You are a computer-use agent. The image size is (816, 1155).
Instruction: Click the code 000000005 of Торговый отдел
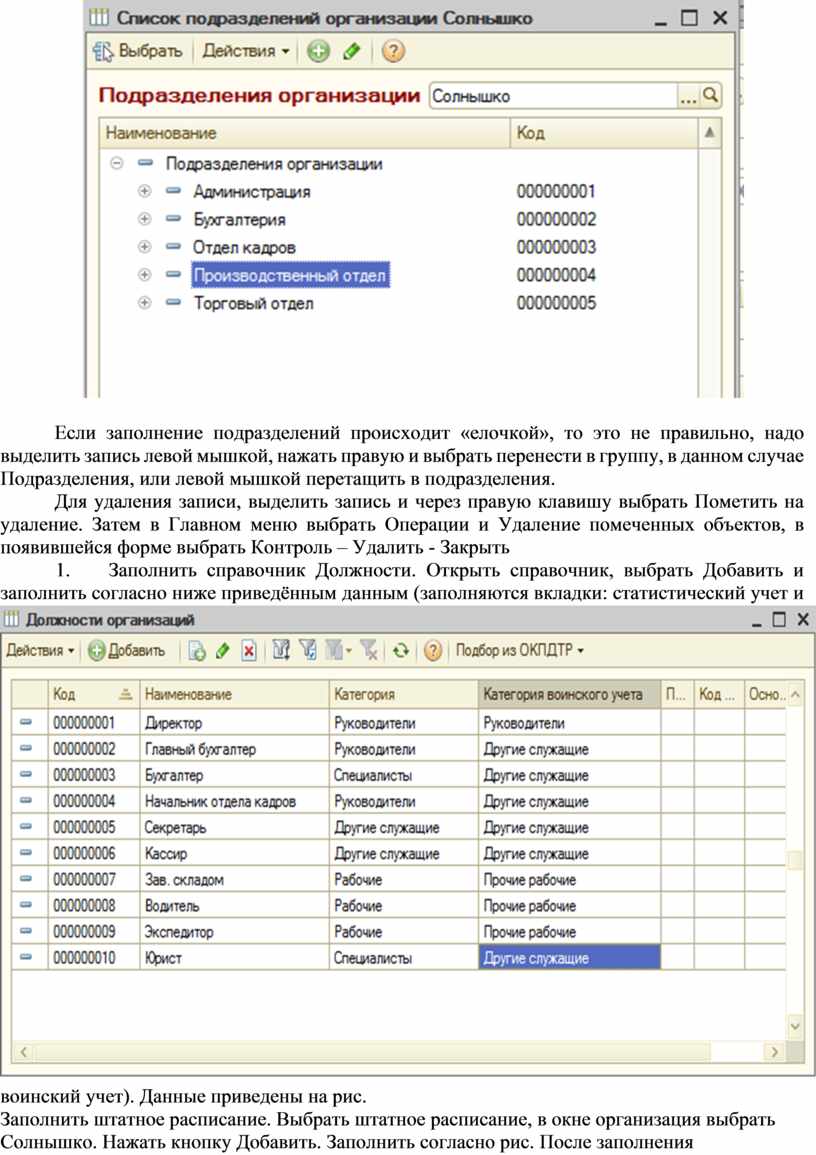tap(556, 303)
